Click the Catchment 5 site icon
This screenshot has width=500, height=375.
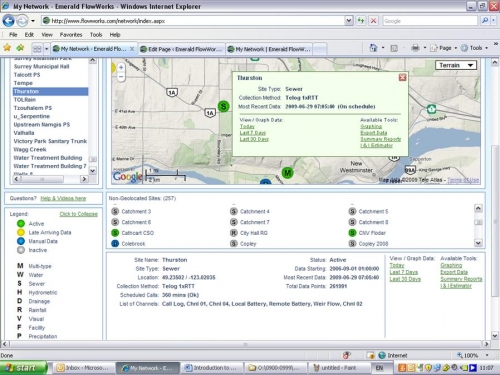pos(352,211)
